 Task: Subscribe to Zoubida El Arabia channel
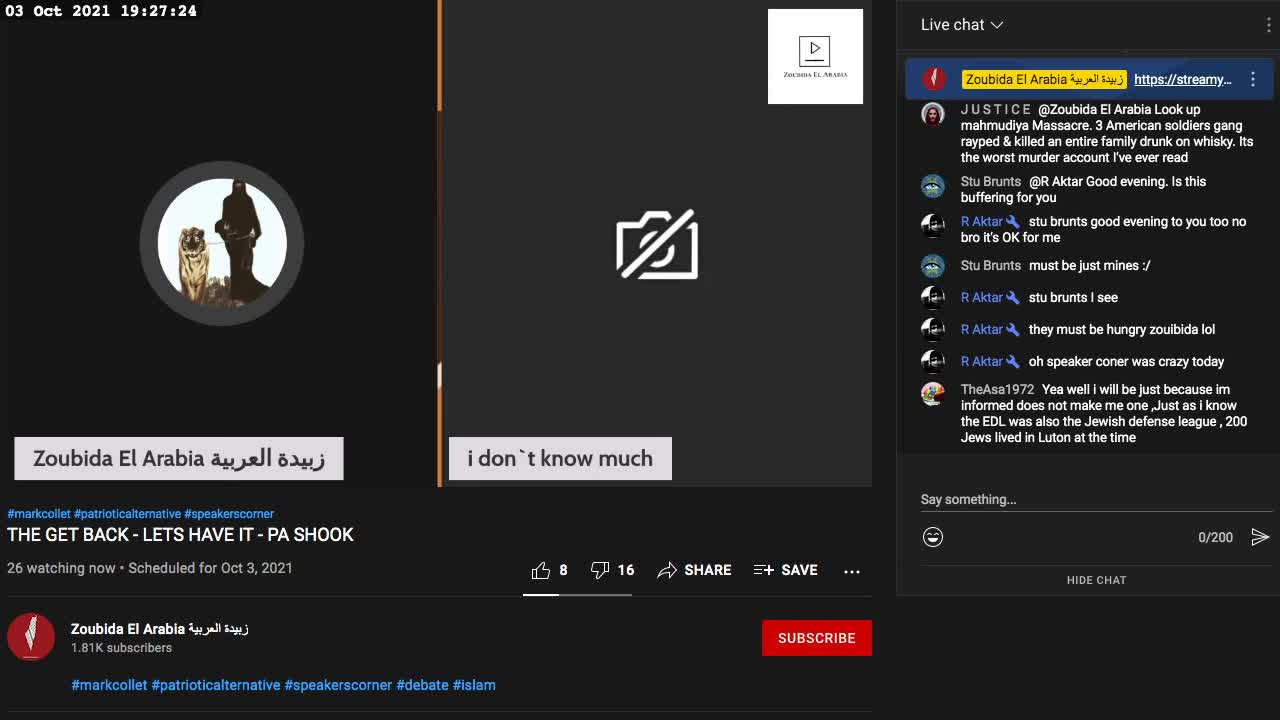click(817, 638)
